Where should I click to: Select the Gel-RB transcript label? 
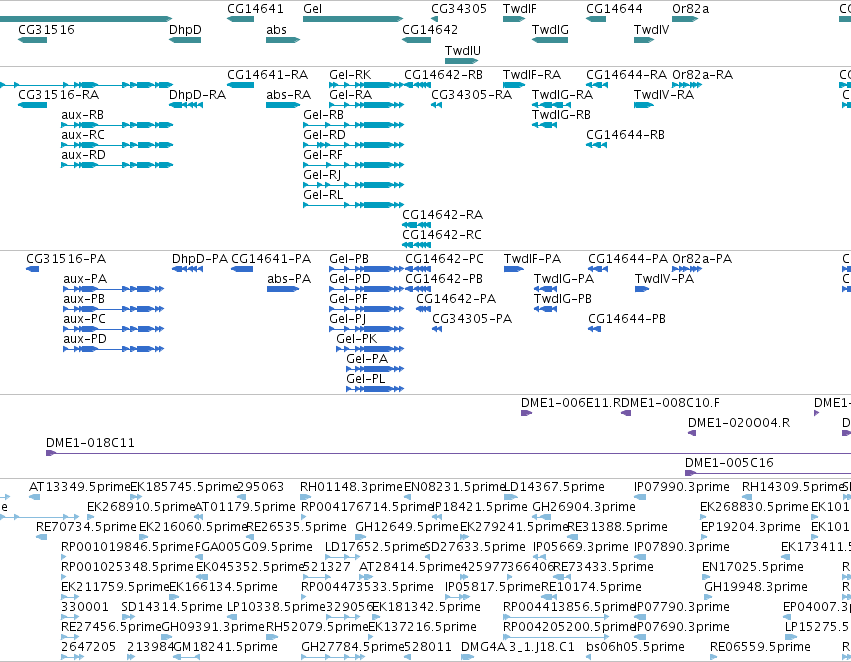point(323,114)
